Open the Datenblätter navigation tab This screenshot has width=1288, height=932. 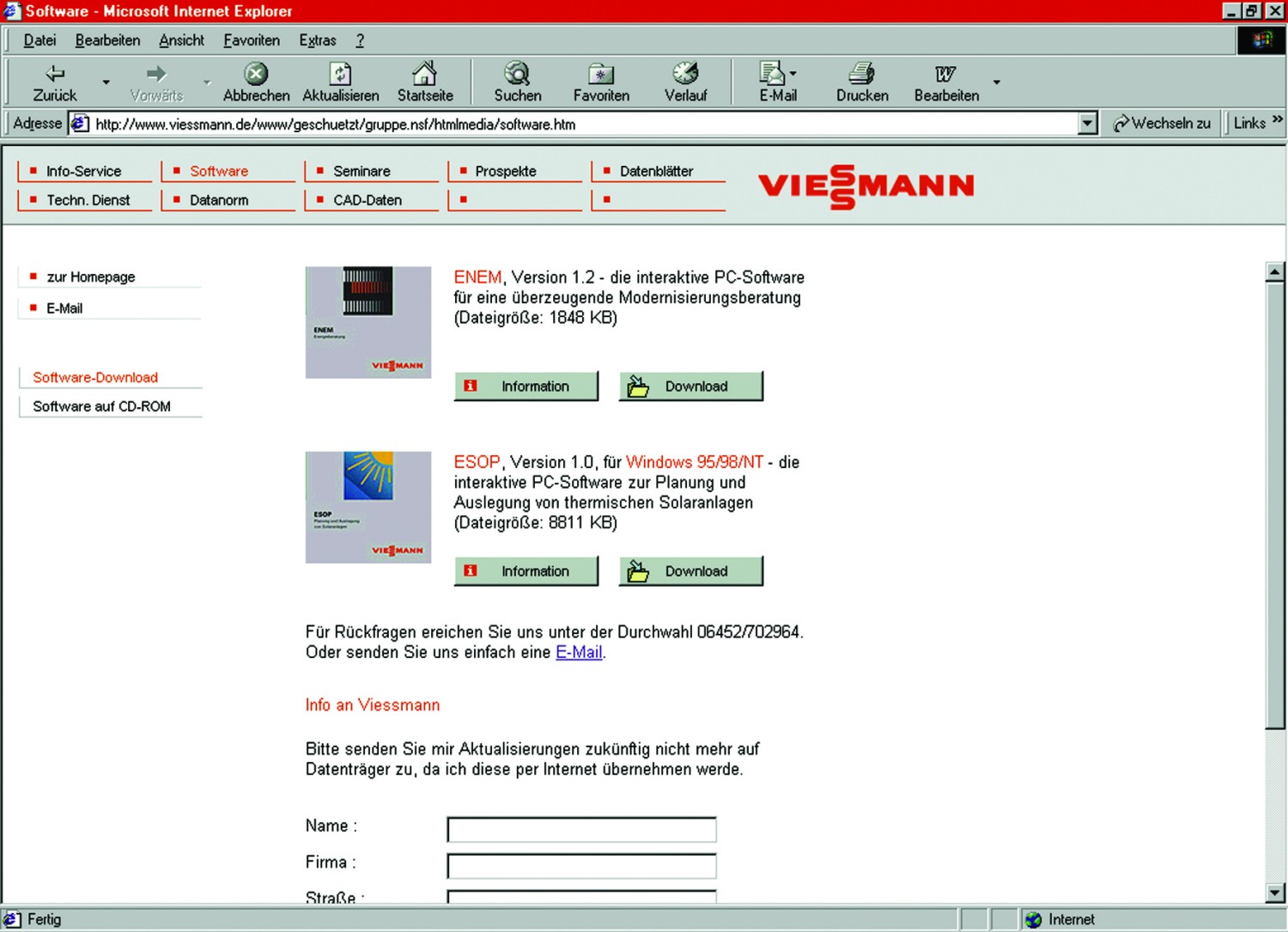659,171
